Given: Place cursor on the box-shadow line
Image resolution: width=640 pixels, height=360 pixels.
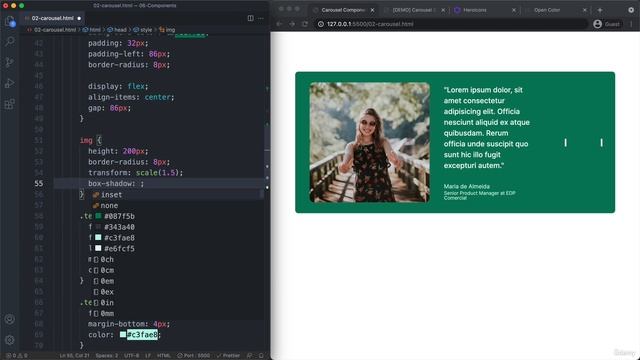Looking at the screenshot, I should (x=159, y=184).
